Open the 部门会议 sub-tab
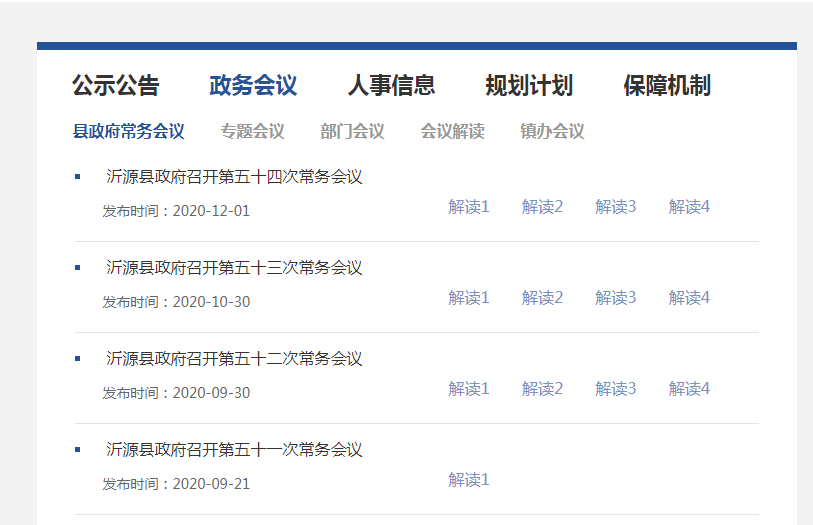Screen dimensions: 813x525 click(352, 132)
